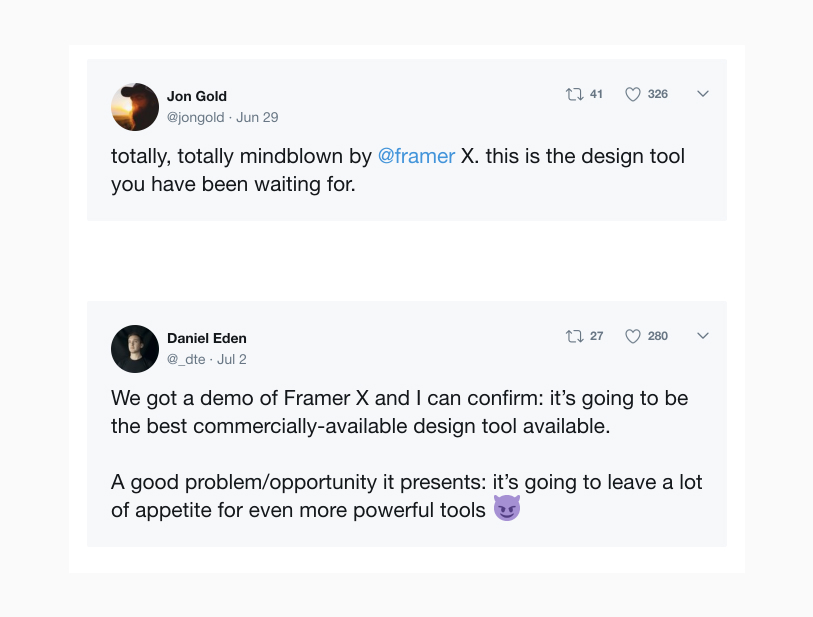Click the Jon Gold display name

(x=197, y=96)
